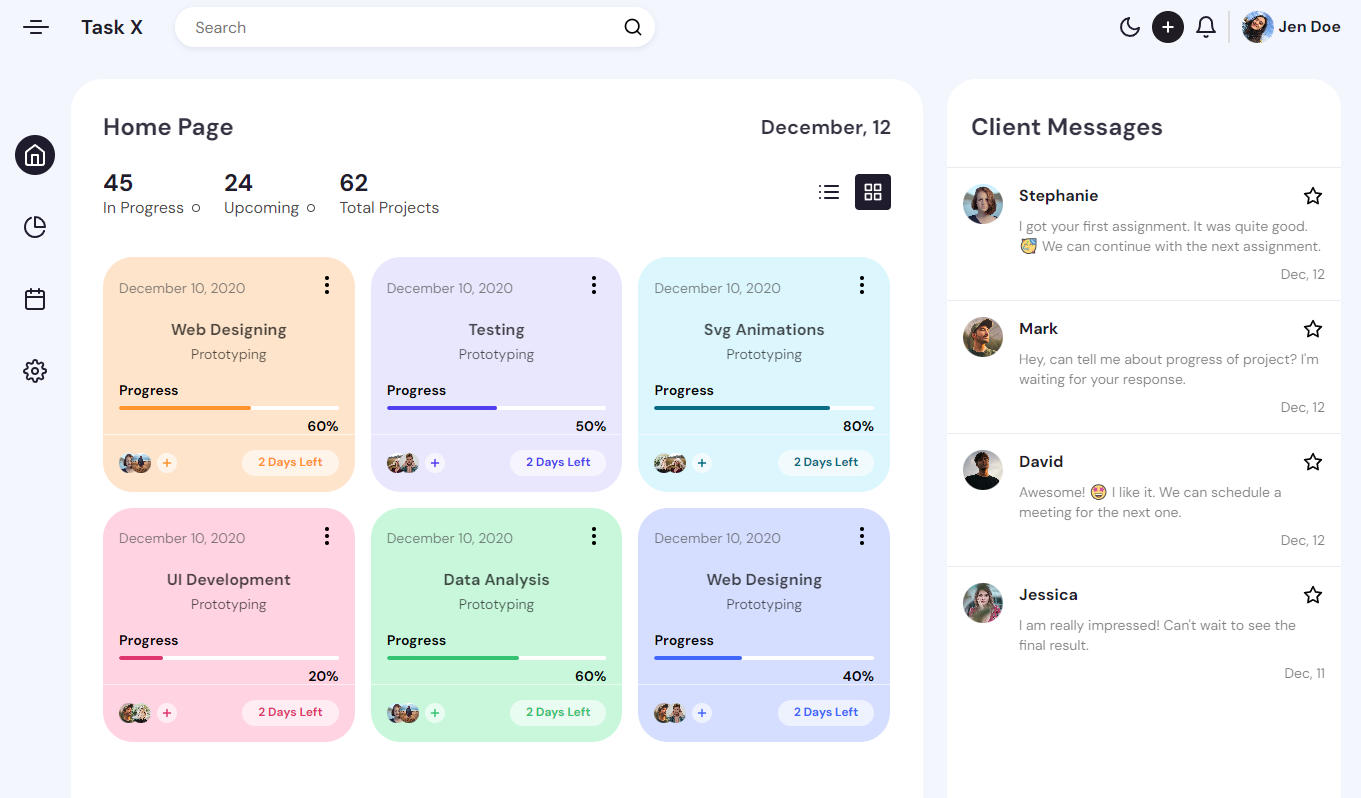The image size is (1361, 798).
Task: Click participant avatars on the Testing card
Action: [x=402, y=463]
